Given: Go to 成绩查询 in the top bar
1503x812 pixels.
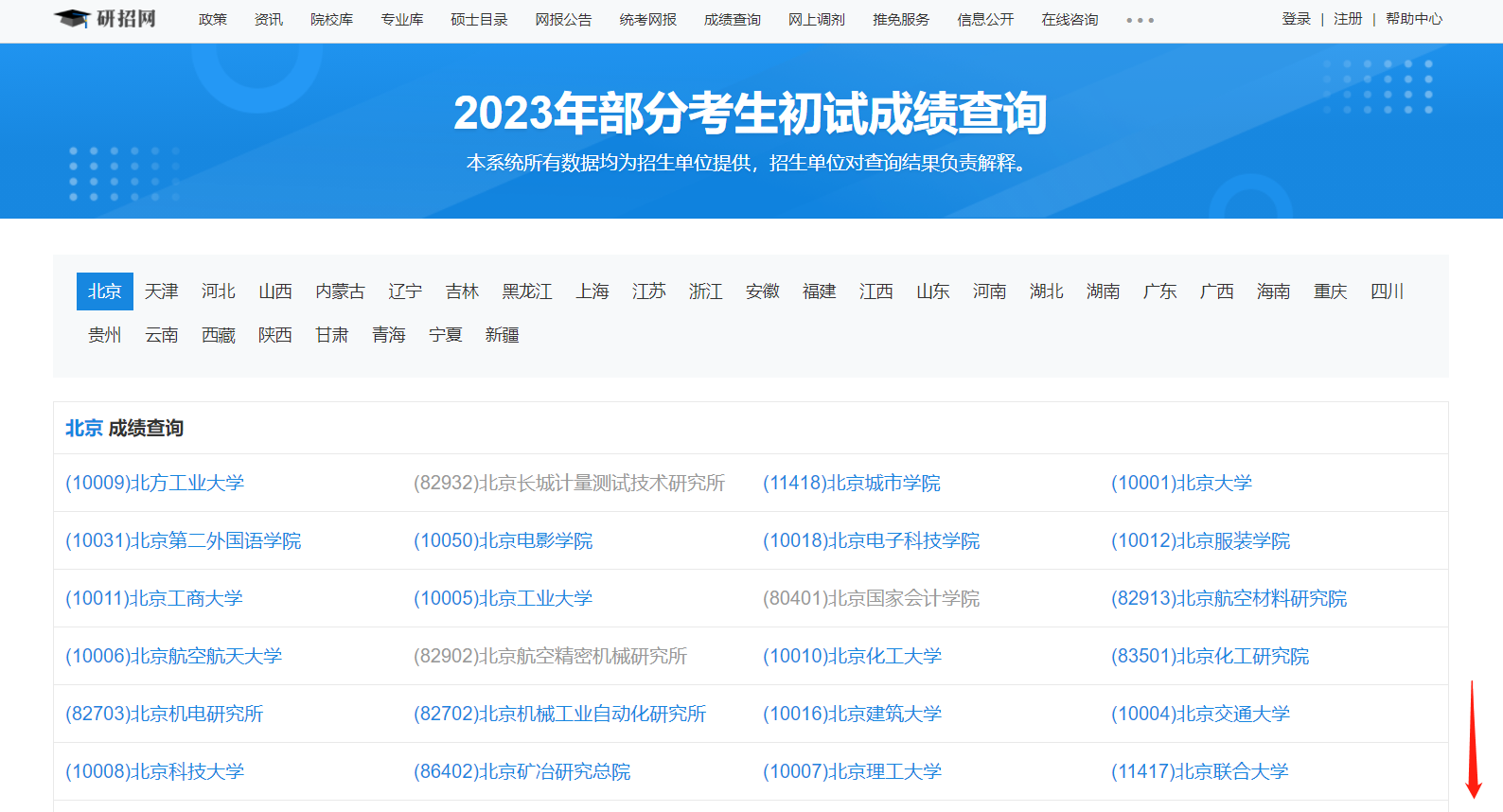Looking at the screenshot, I should (x=733, y=19).
